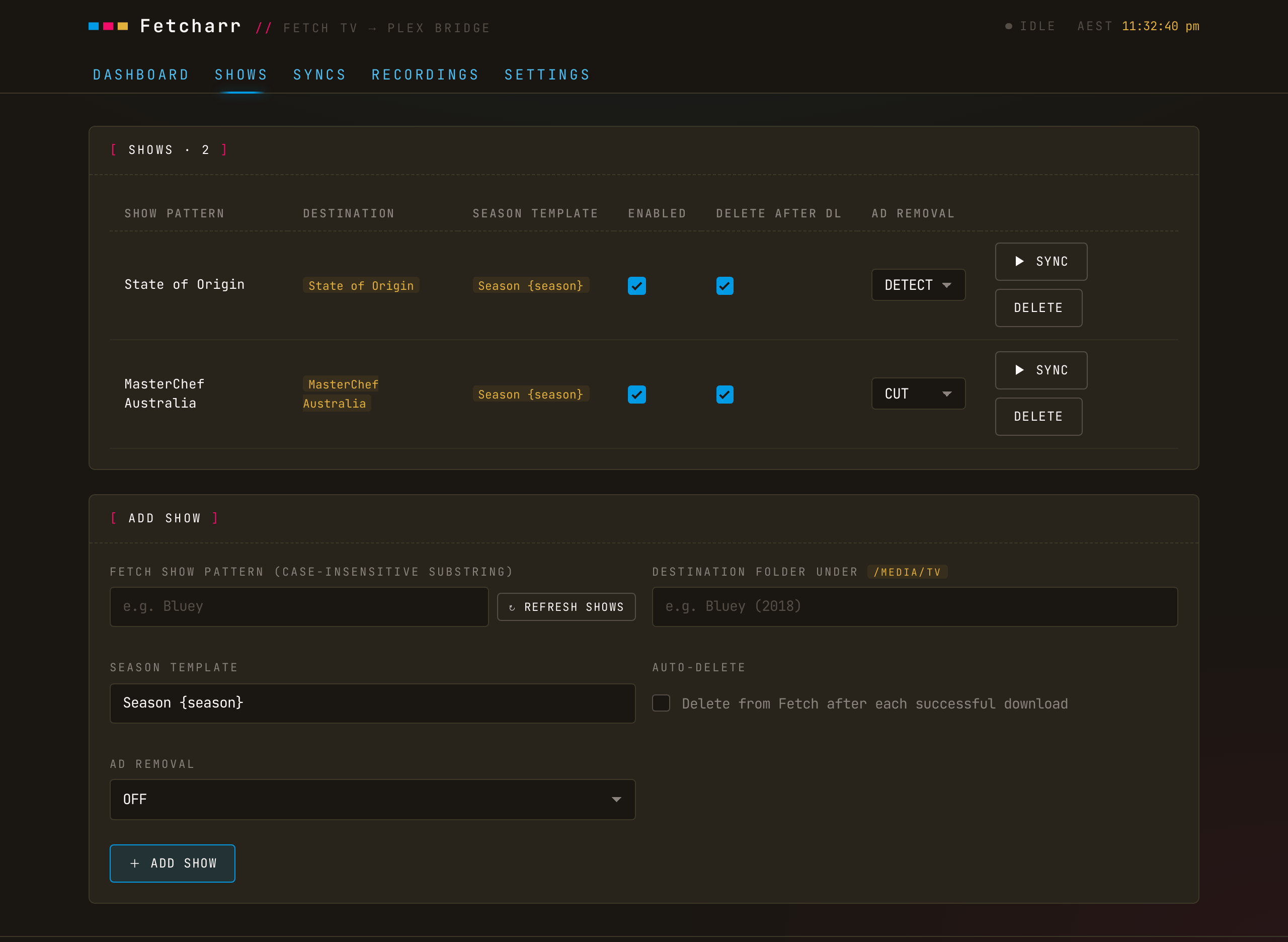Open the Settings tab
Viewport: 1288px width, 942px height.
[547, 74]
